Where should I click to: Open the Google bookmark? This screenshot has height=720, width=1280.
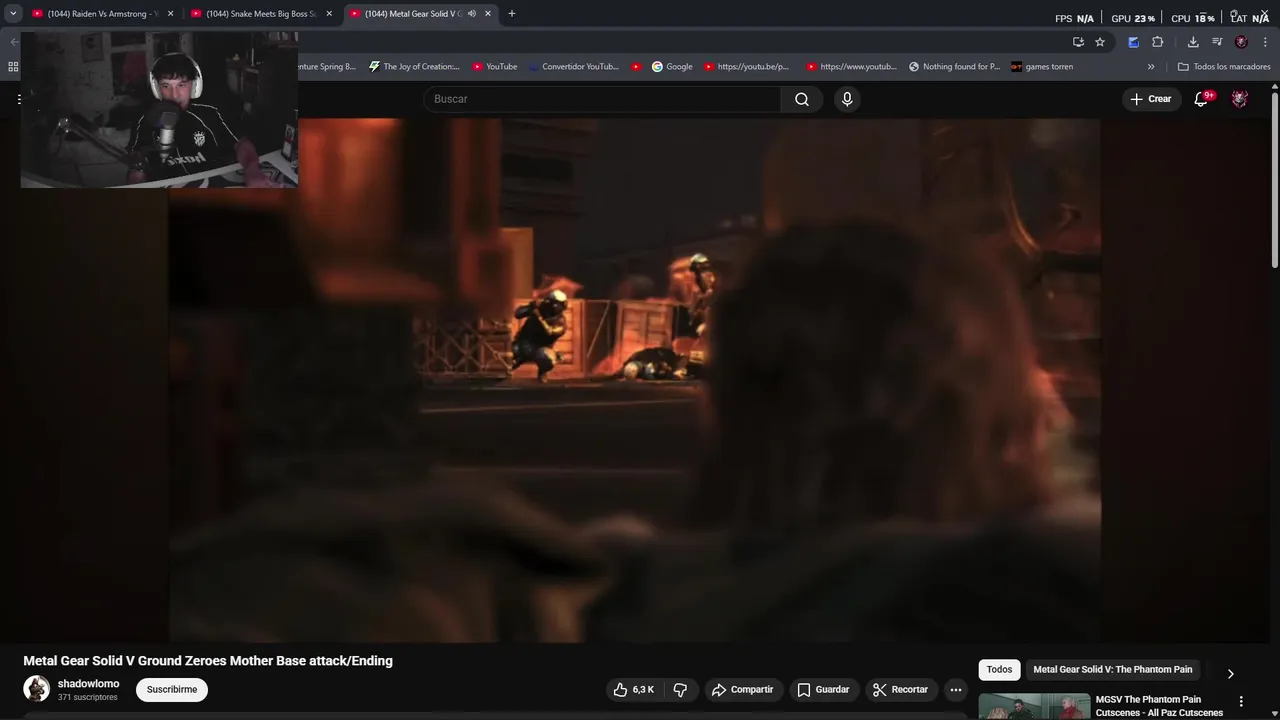(x=672, y=67)
